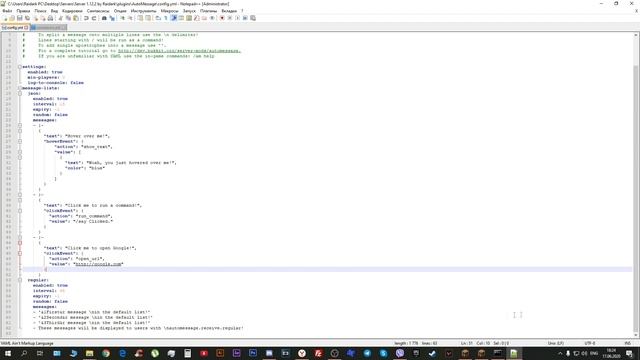This screenshot has height=360, width=640.
Task: Start macro recording with the red button
Action: coord(222,18)
